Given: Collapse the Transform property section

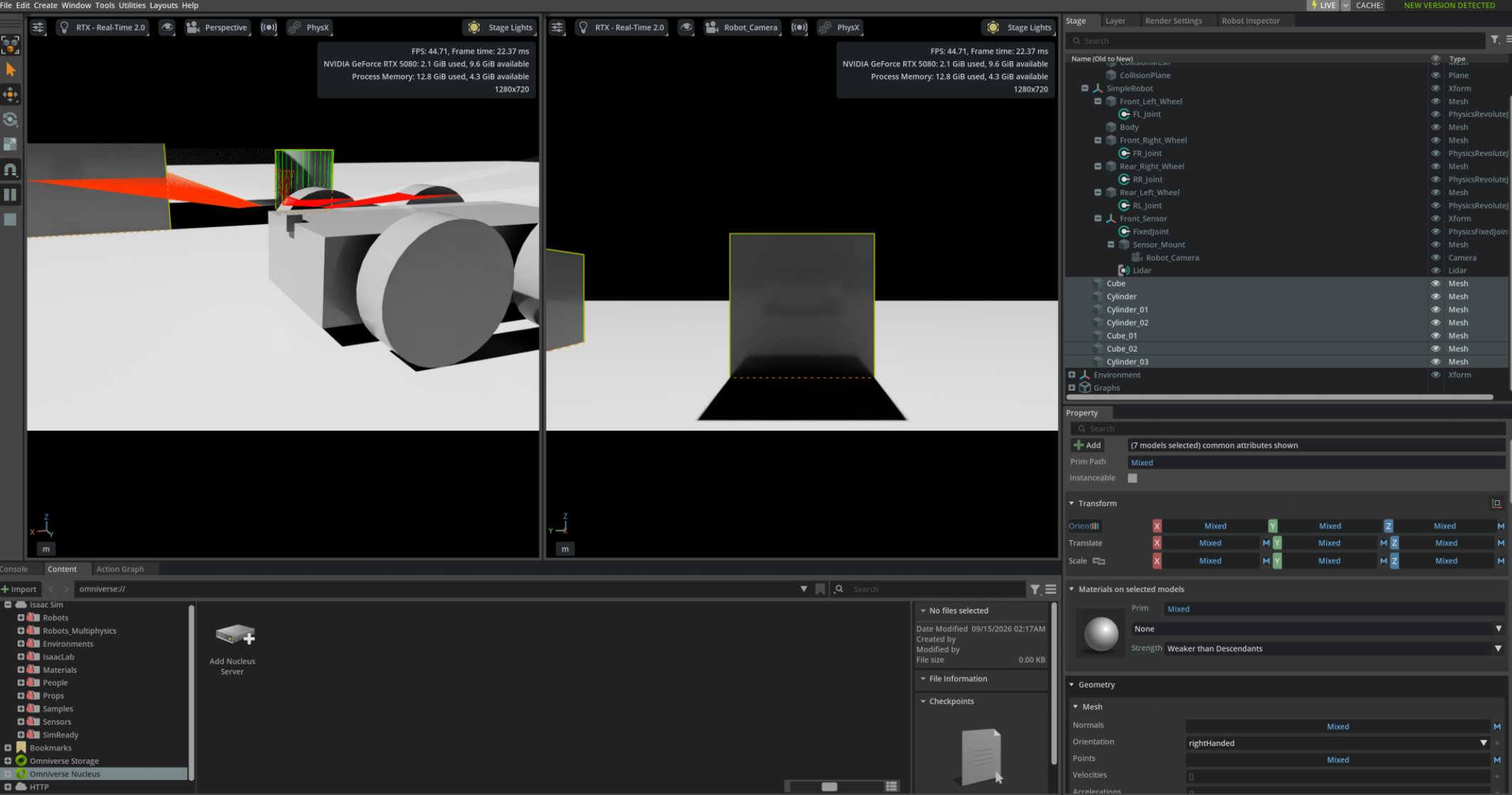Looking at the screenshot, I should coord(1072,503).
